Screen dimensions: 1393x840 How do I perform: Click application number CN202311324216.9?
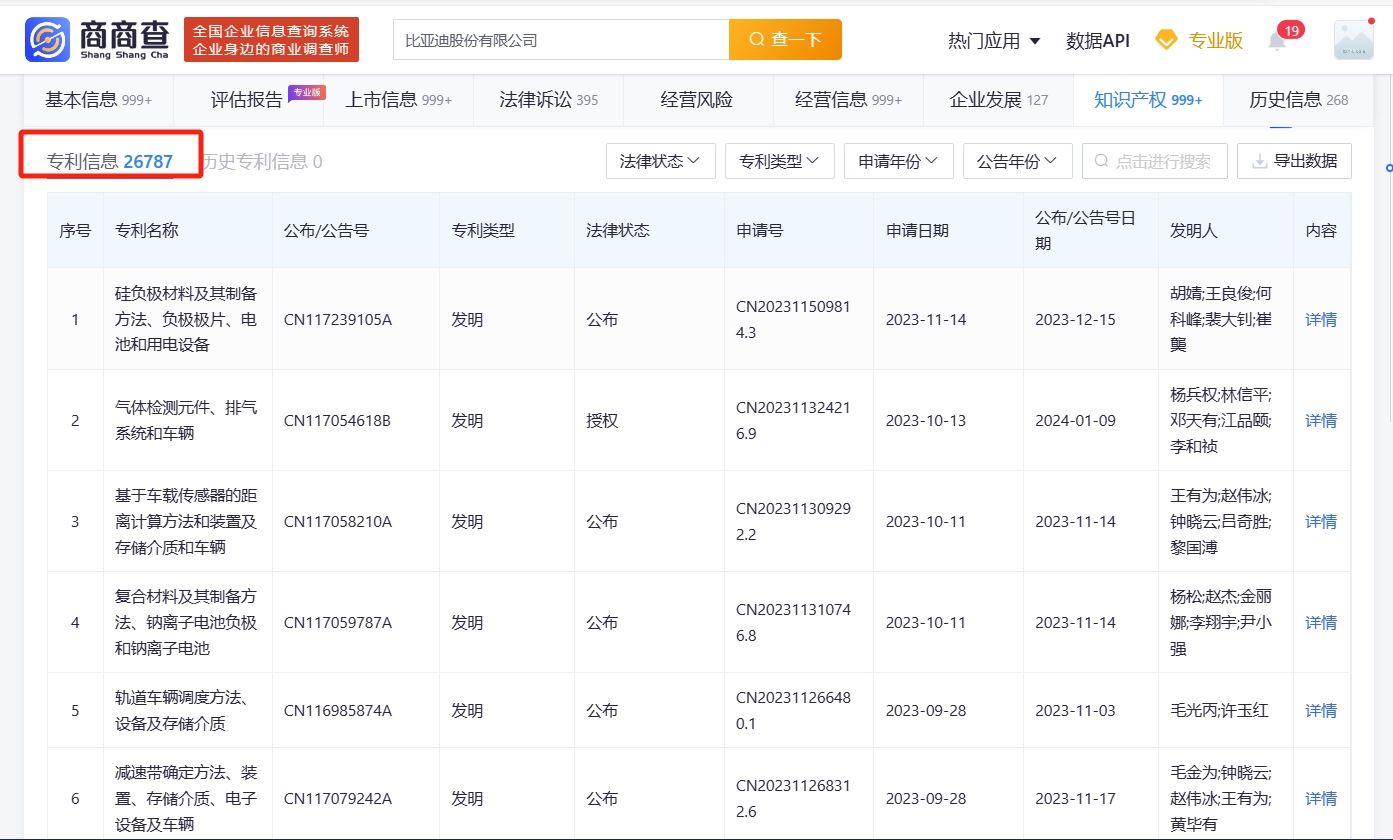click(x=793, y=421)
